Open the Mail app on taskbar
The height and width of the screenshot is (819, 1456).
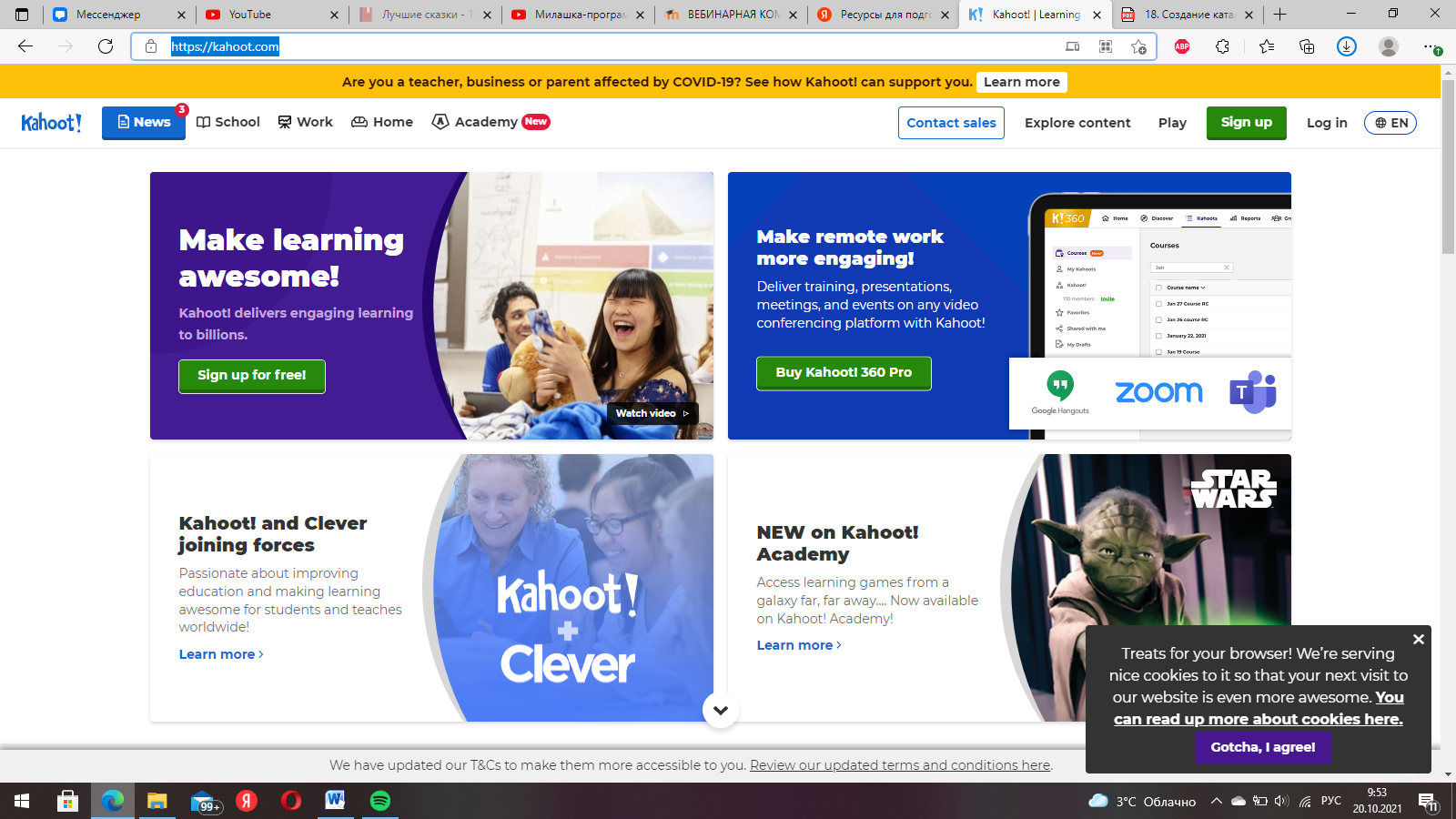pyautogui.click(x=204, y=801)
